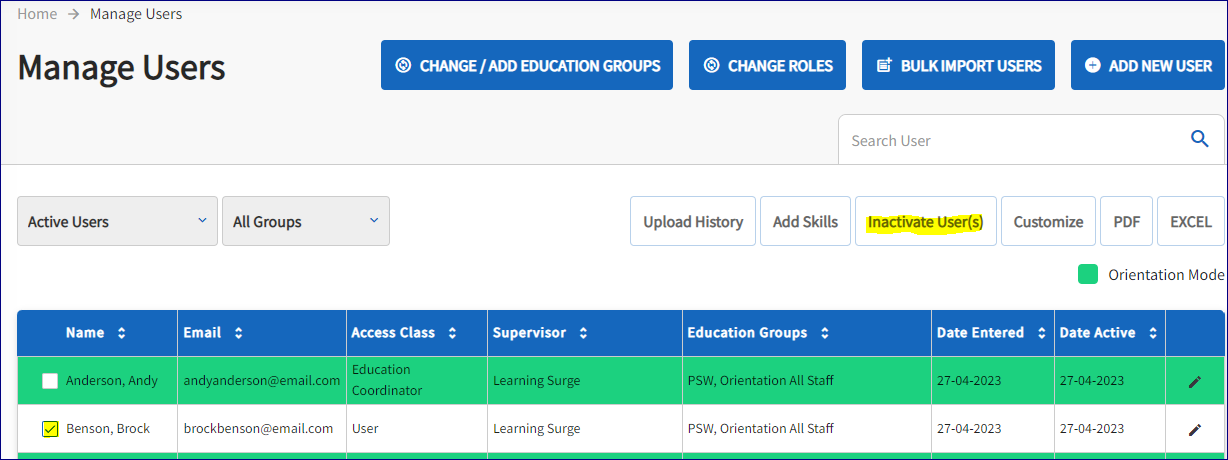Edit Anderson, Andy with pencil icon
1228x460 pixels.
pyautogui.click(x=1194, y=381)
